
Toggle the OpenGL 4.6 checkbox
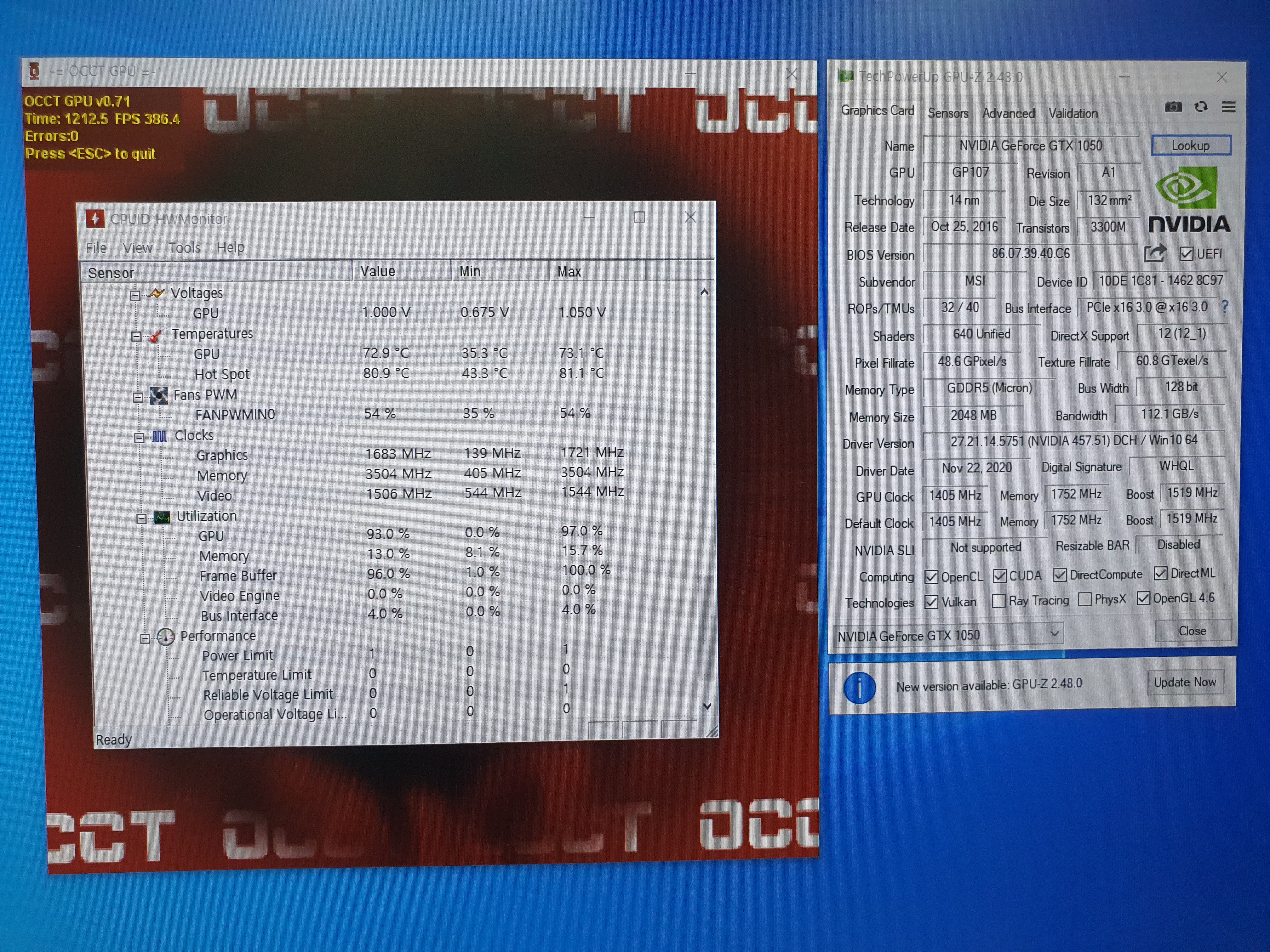(1143, 598)
